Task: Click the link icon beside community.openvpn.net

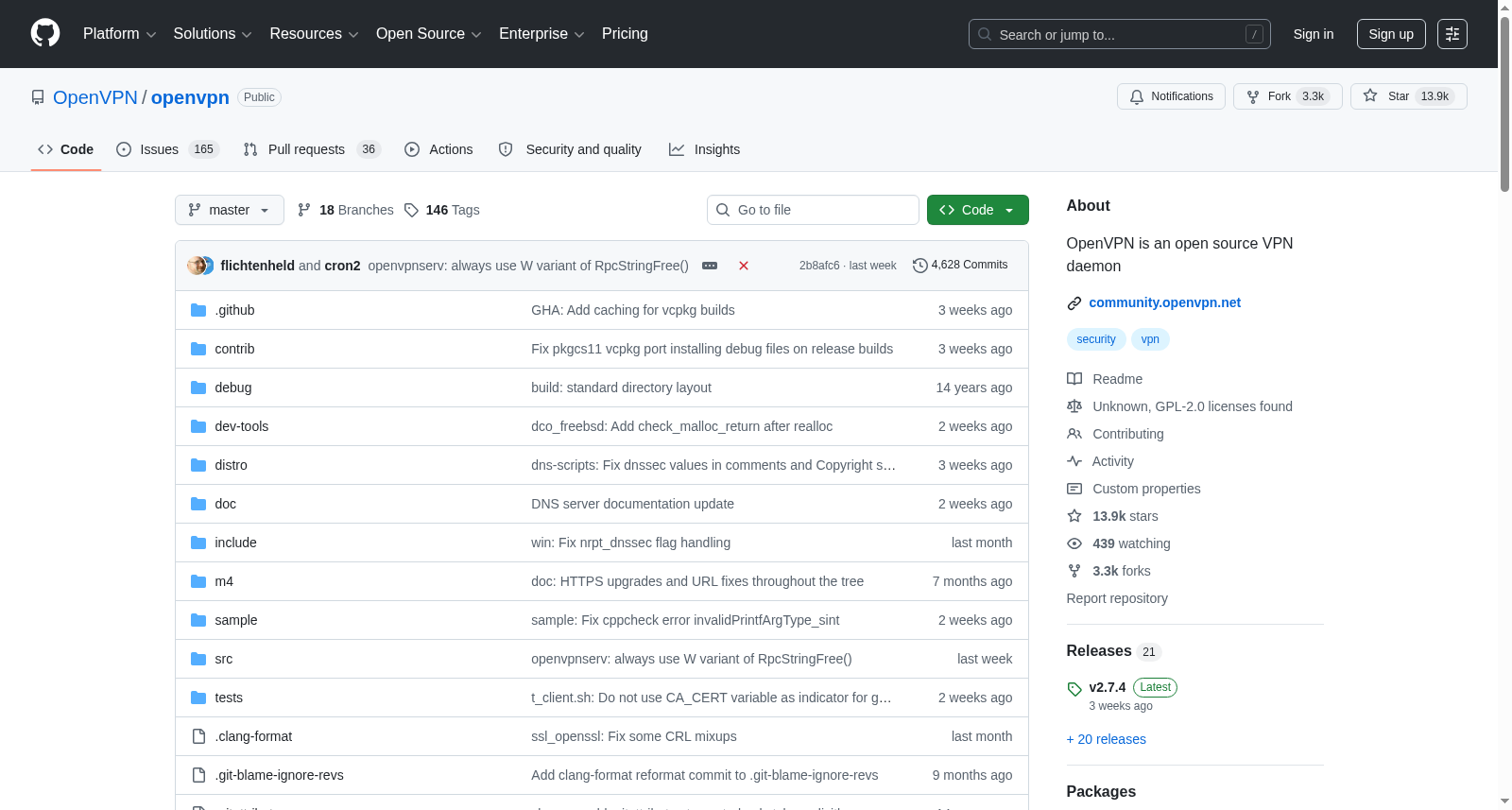Action: point(1074,303)
